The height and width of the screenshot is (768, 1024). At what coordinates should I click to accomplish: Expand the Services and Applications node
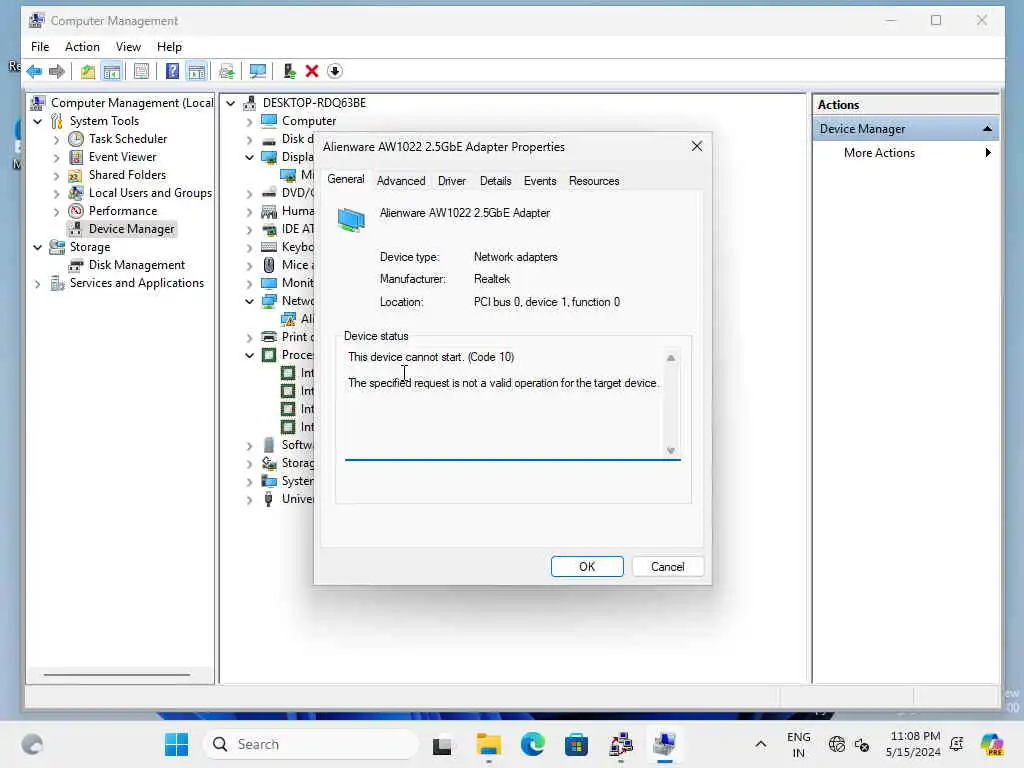(x=37, y=283)
